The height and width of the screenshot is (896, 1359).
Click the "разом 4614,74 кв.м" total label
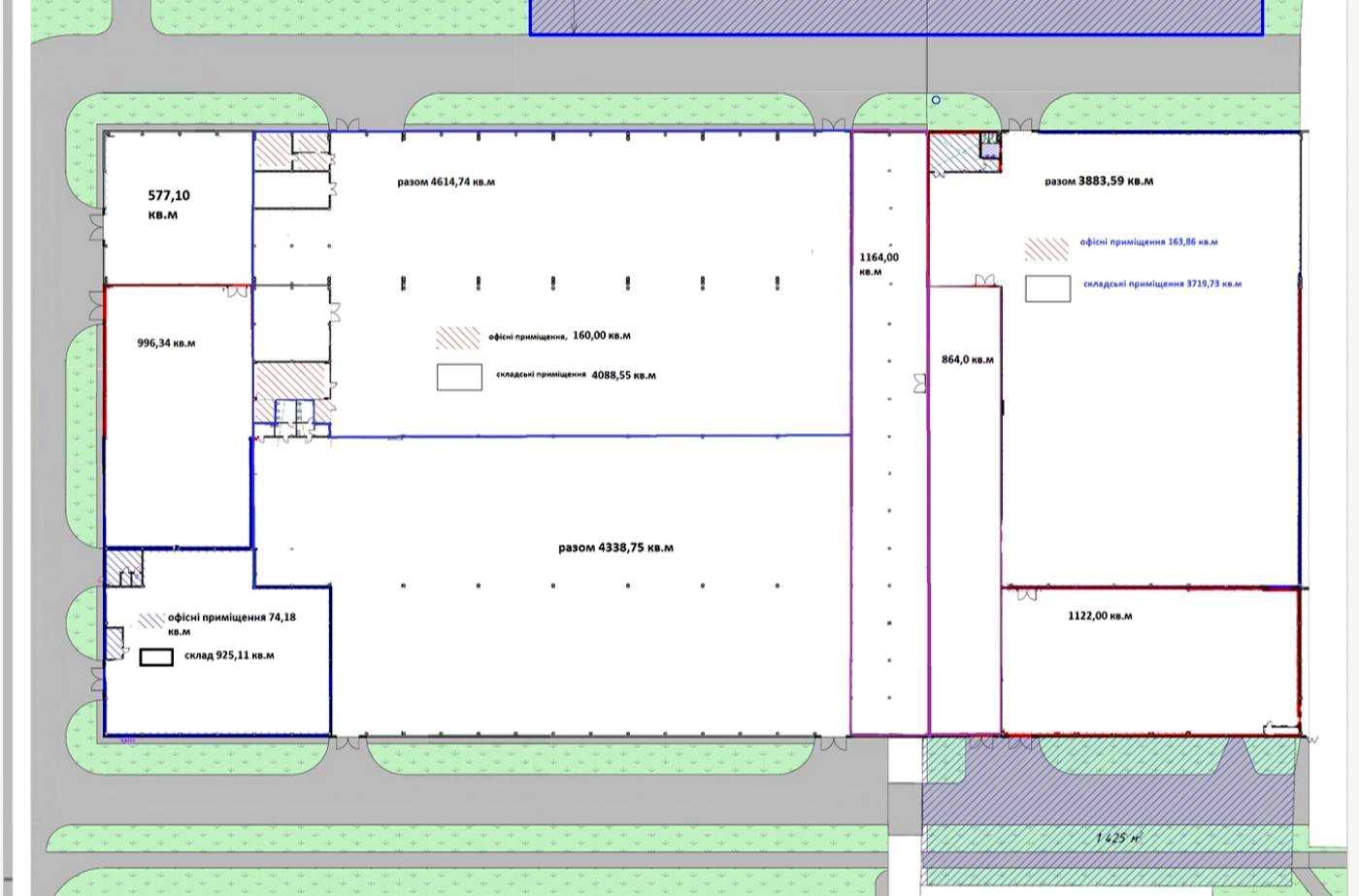446,182
